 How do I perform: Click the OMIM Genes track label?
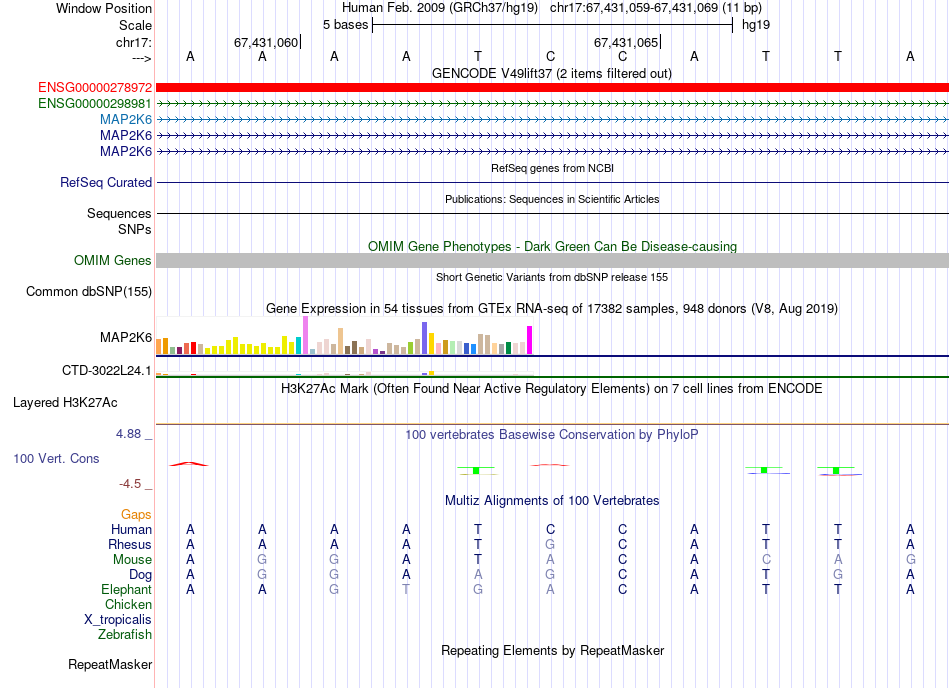(113, 260)
